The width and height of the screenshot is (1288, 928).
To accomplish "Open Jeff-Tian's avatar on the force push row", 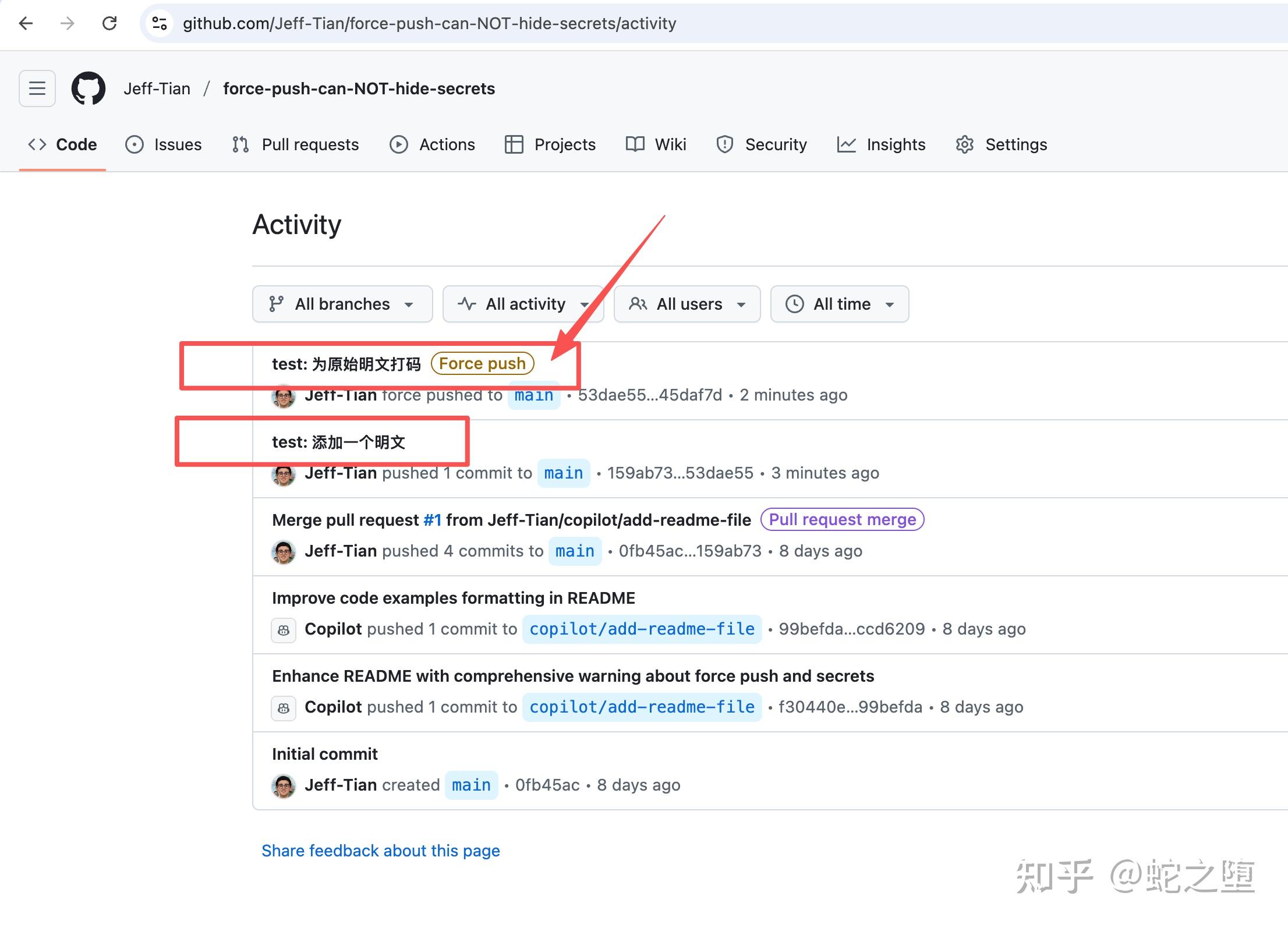I will point(284,396).
